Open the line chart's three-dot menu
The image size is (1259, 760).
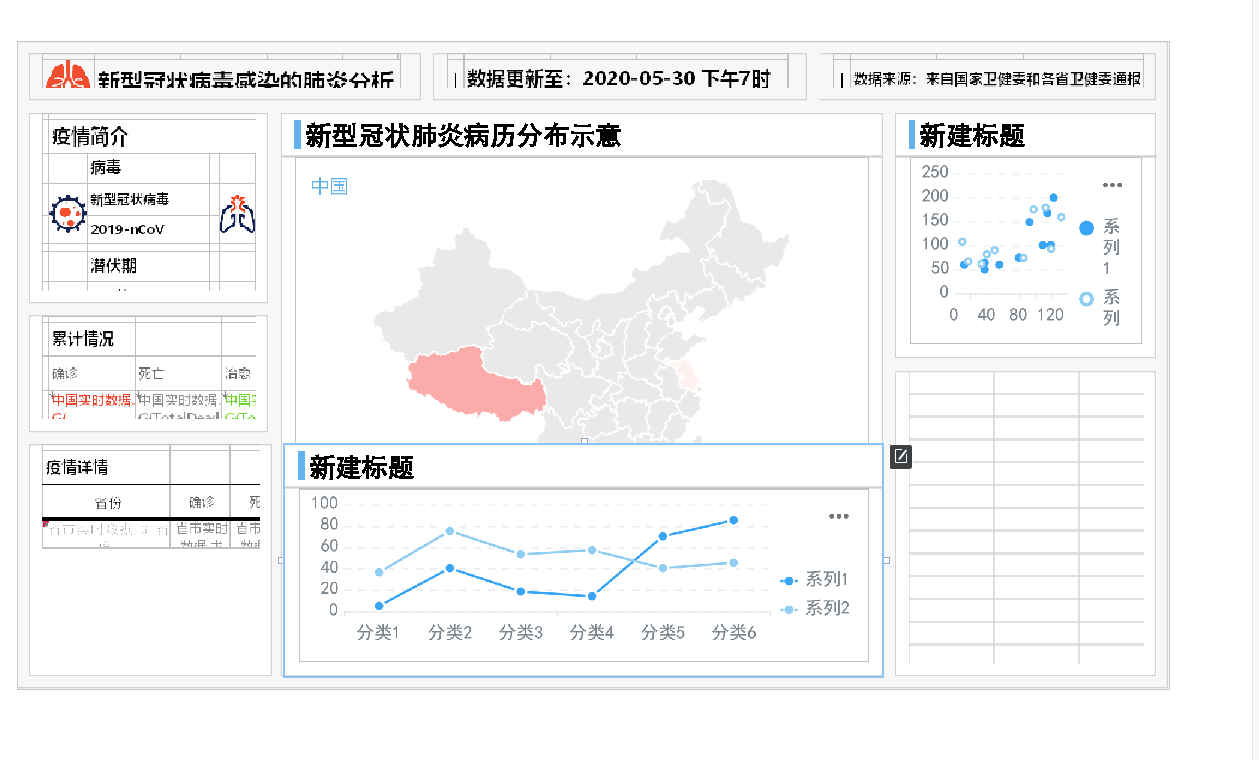click(838, 516)
